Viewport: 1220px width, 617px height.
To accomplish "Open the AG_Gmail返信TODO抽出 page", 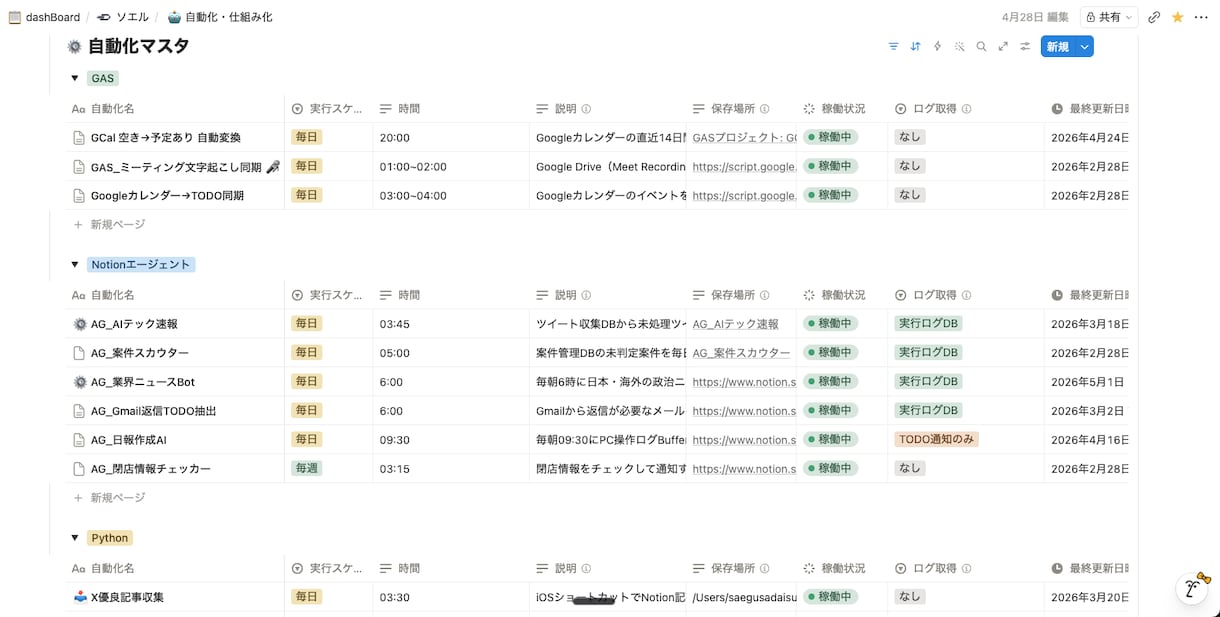I will [153, 411].
